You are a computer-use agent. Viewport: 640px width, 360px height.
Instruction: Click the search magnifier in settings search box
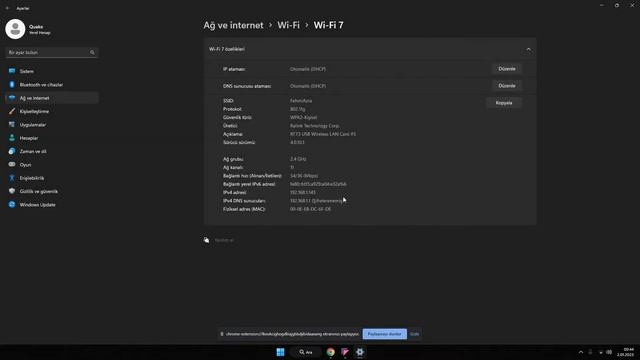[92, 52]
